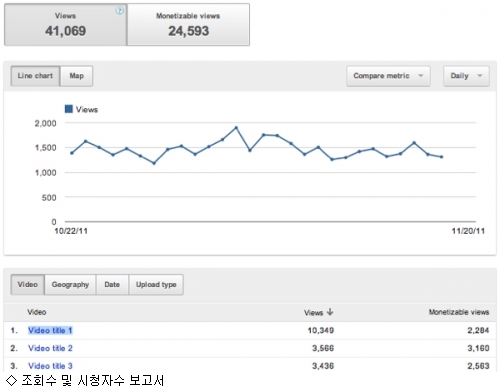Select the Geography tab

tap(70, 285)
